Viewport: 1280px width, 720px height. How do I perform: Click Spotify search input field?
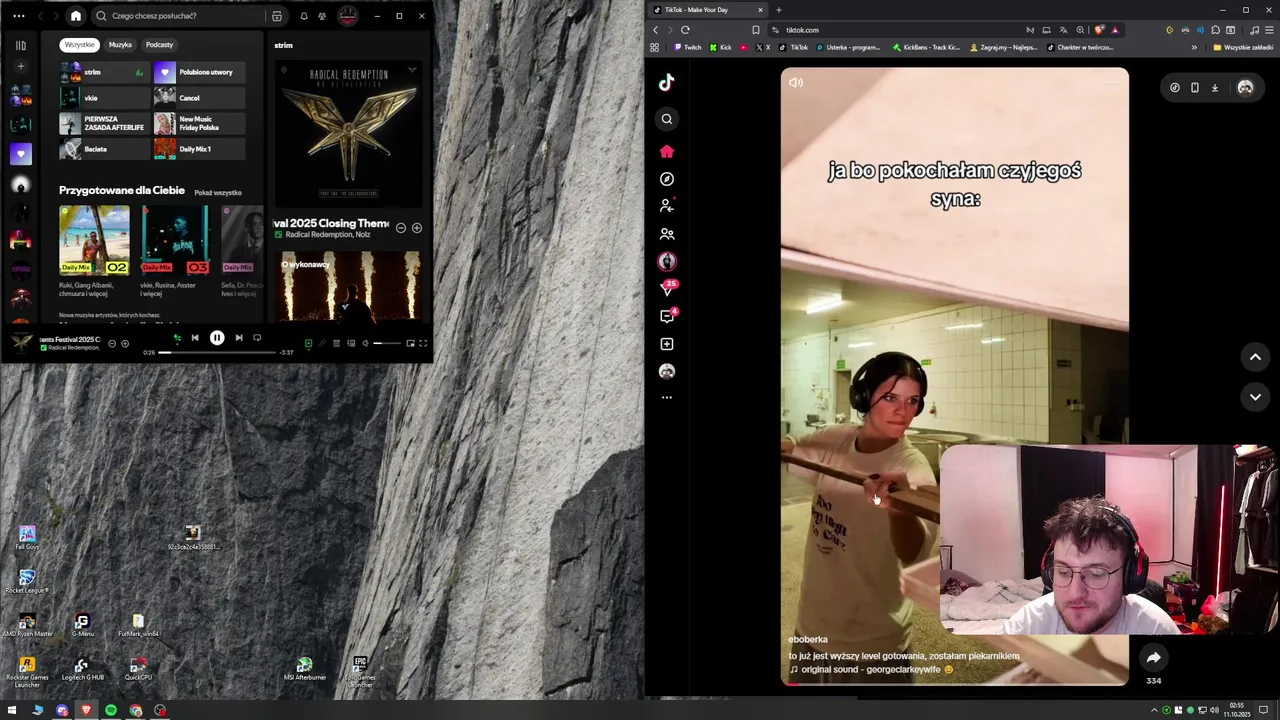[180, 16]
